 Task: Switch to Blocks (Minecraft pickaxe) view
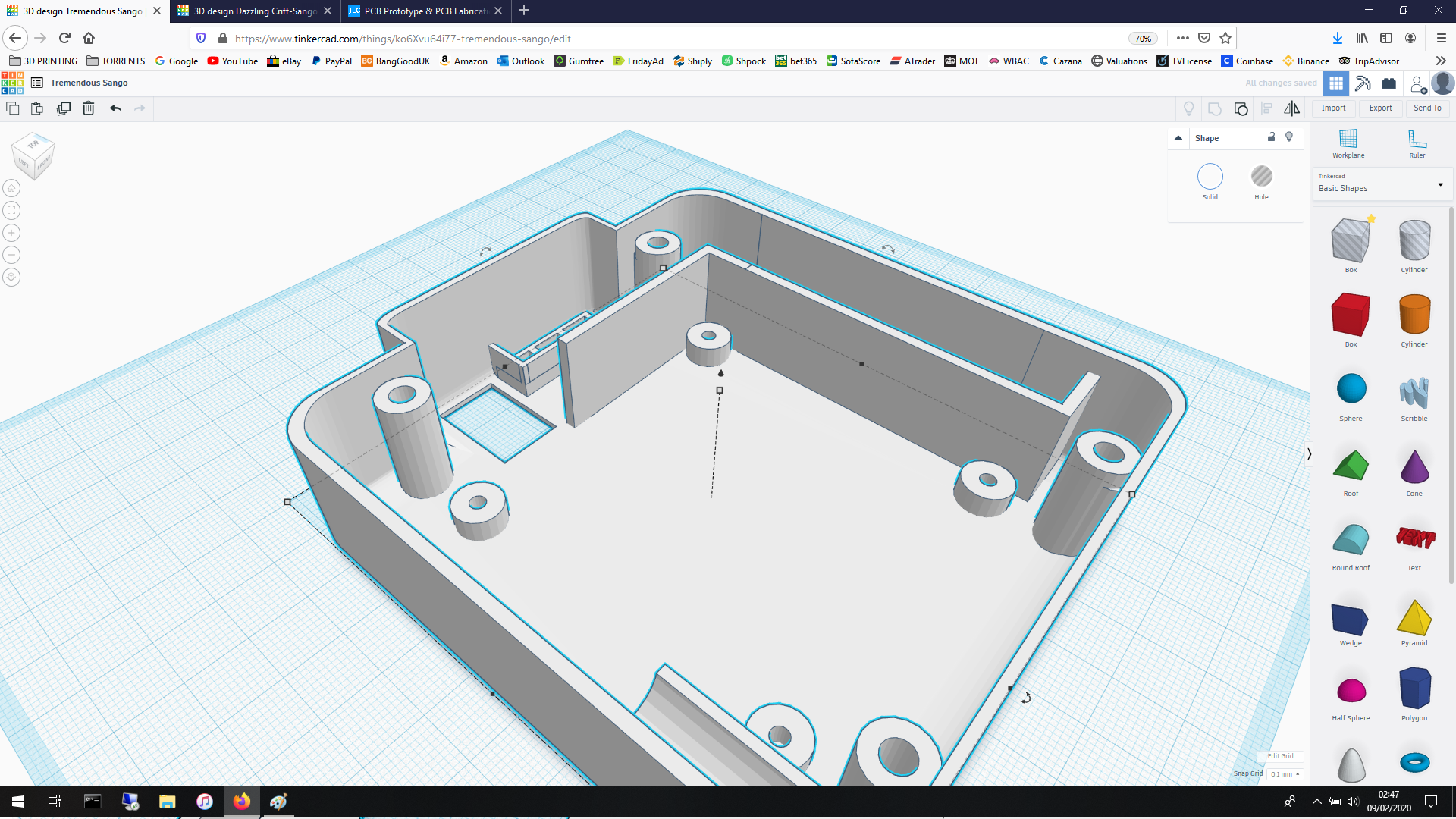[1363, 83]
